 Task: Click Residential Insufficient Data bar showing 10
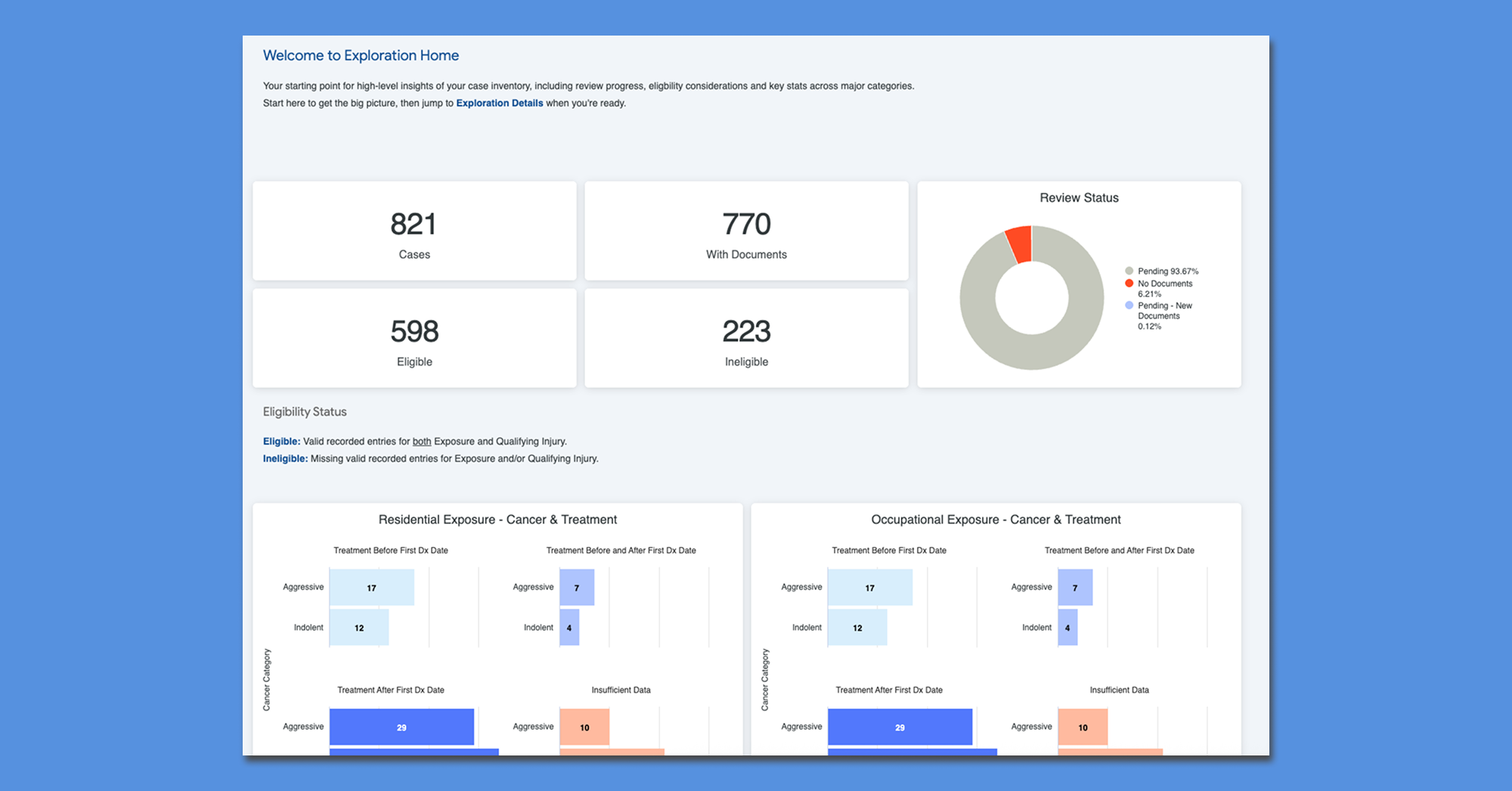(x=584, y=727)
